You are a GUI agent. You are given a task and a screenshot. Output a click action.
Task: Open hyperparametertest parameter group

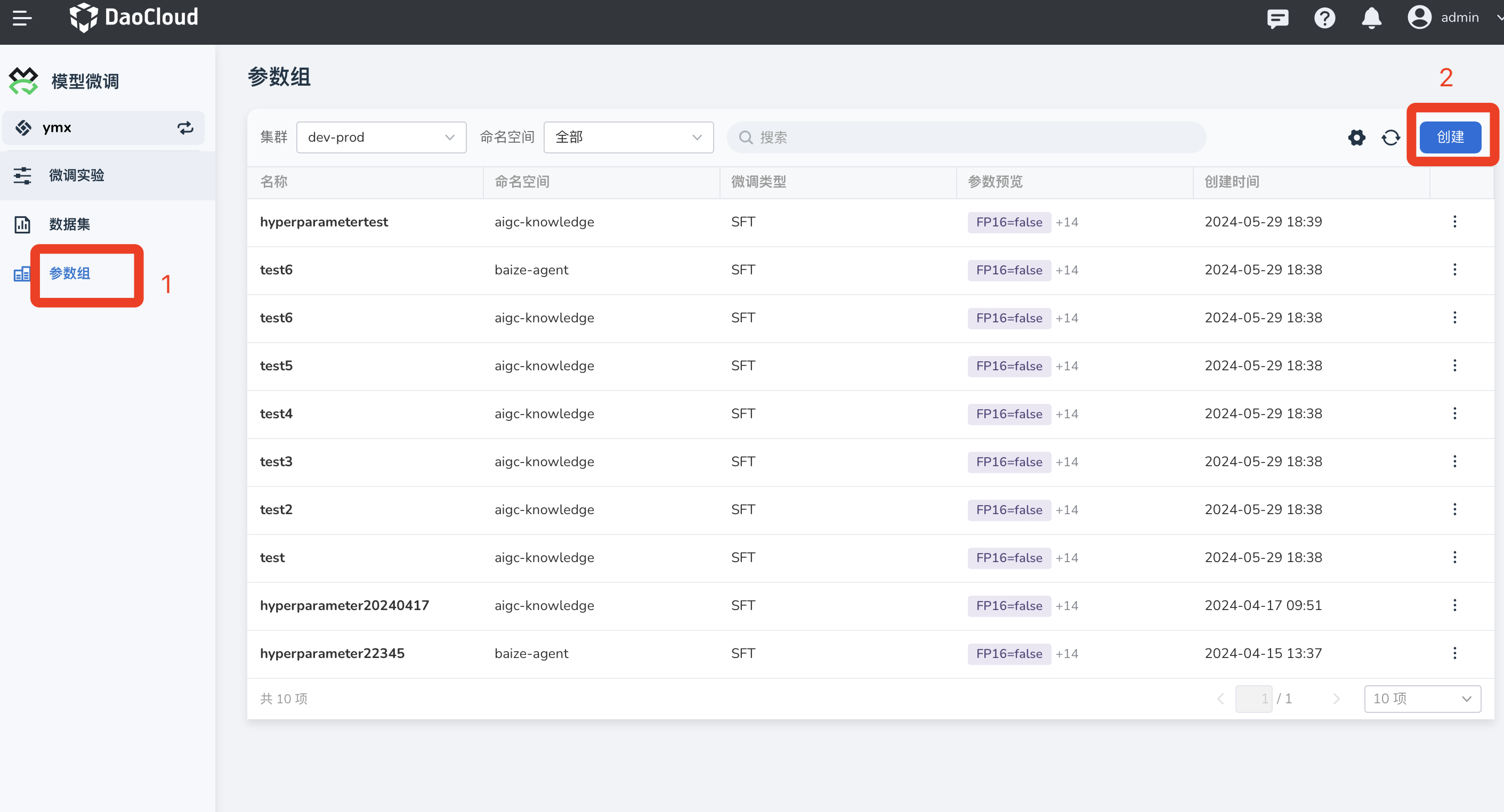[324, 222]
